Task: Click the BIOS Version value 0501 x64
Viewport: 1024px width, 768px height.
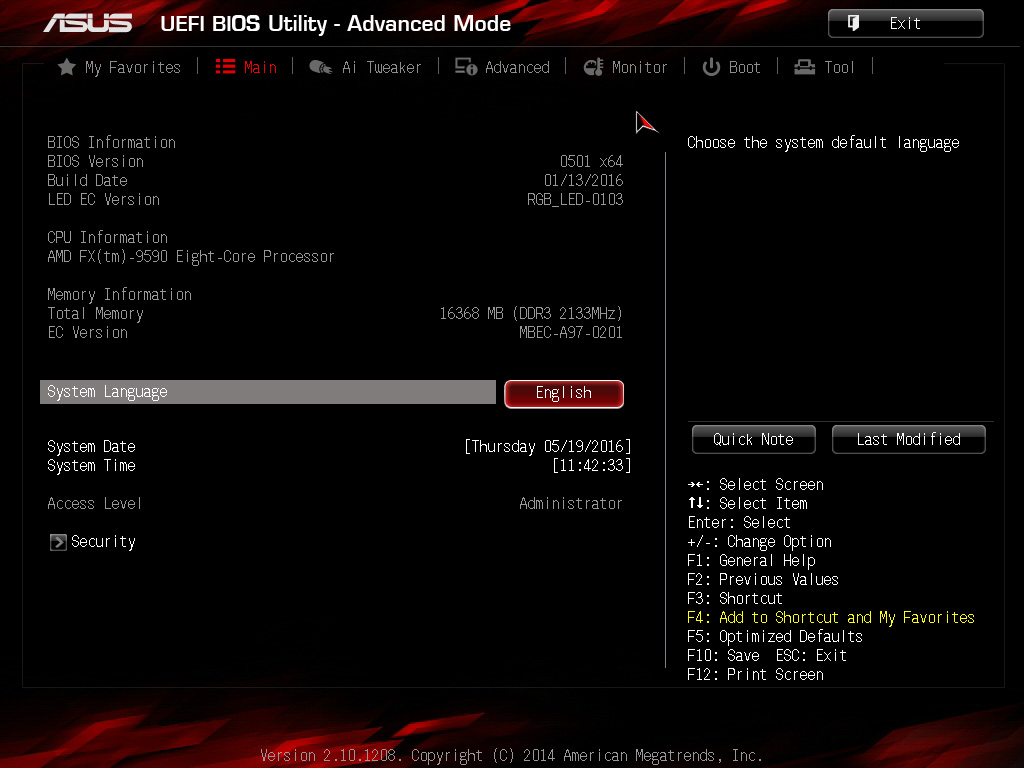Action: click(x=592, y=161)
